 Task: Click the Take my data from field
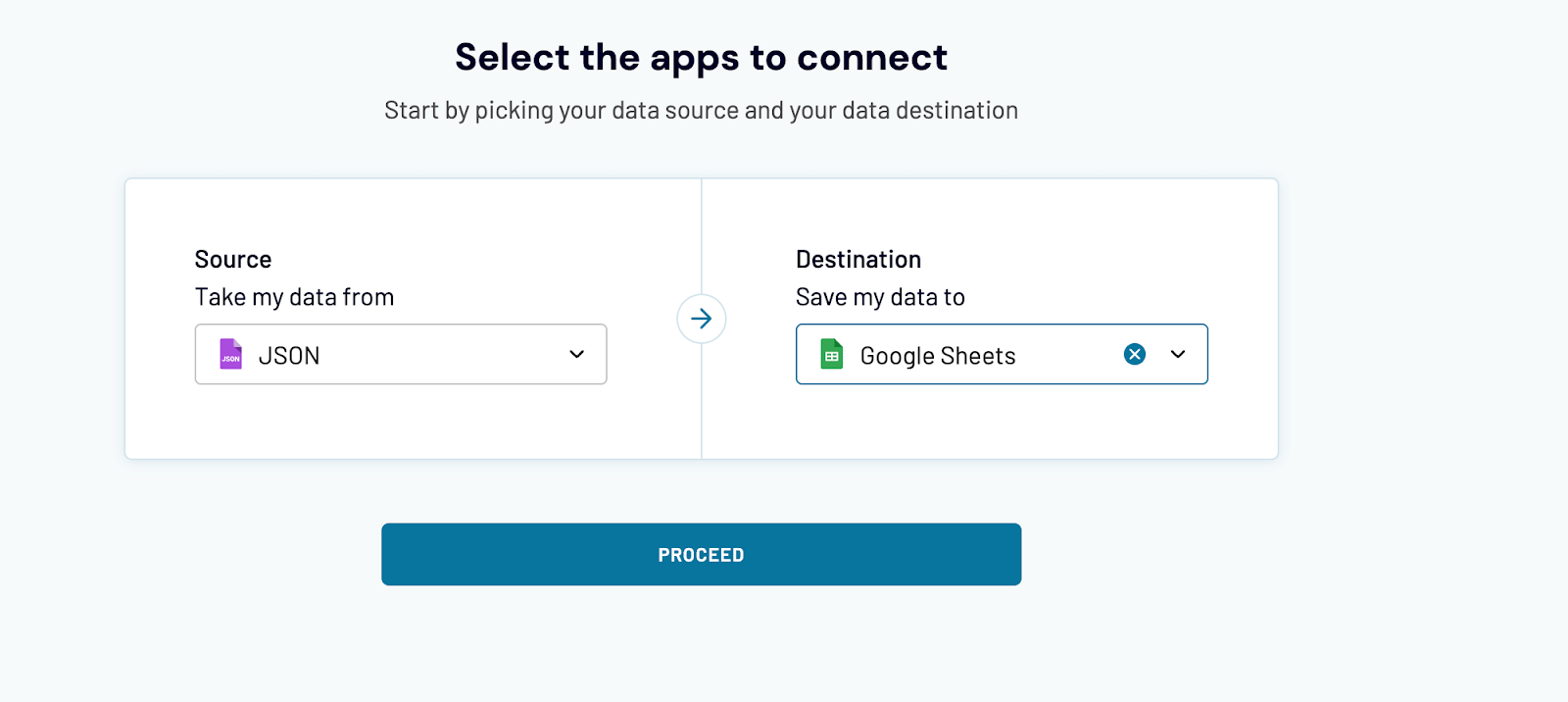401,354
